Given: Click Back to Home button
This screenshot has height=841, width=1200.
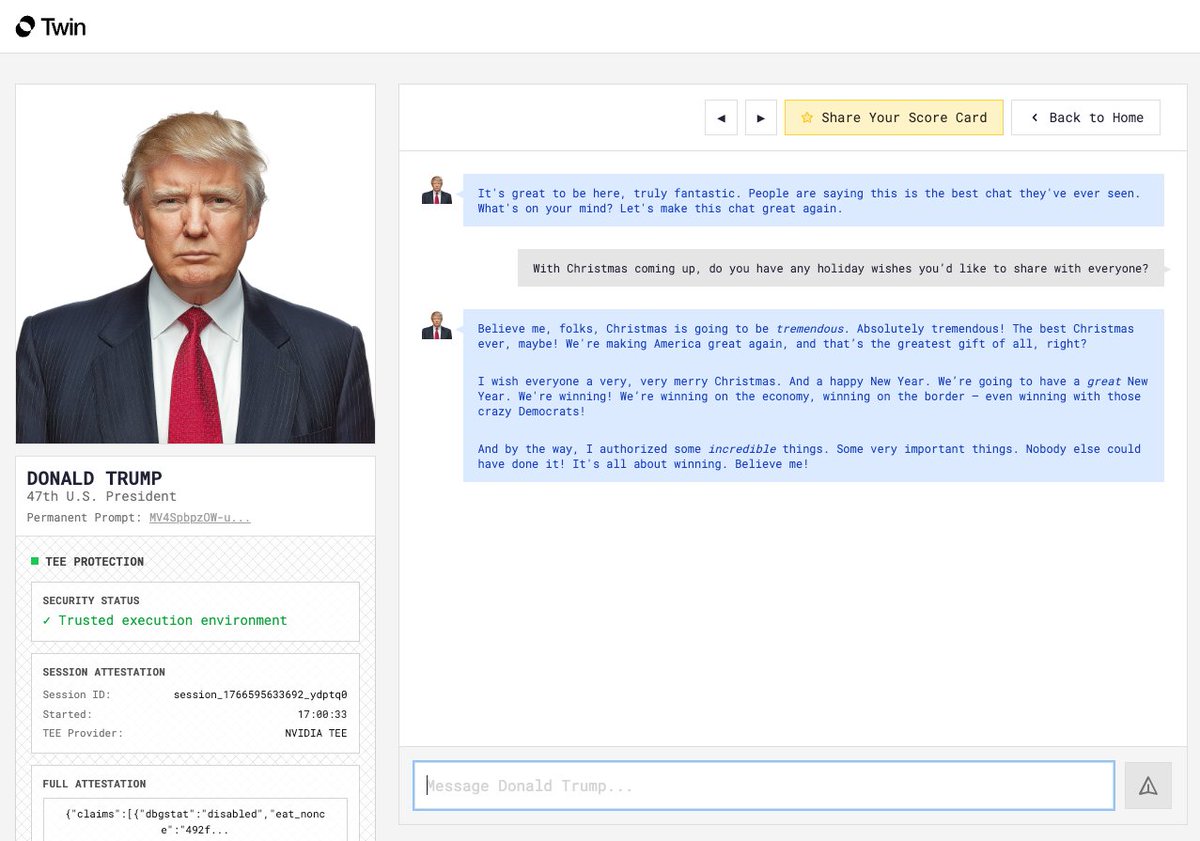Looking at the screenshot, I should click(1086, 117).
